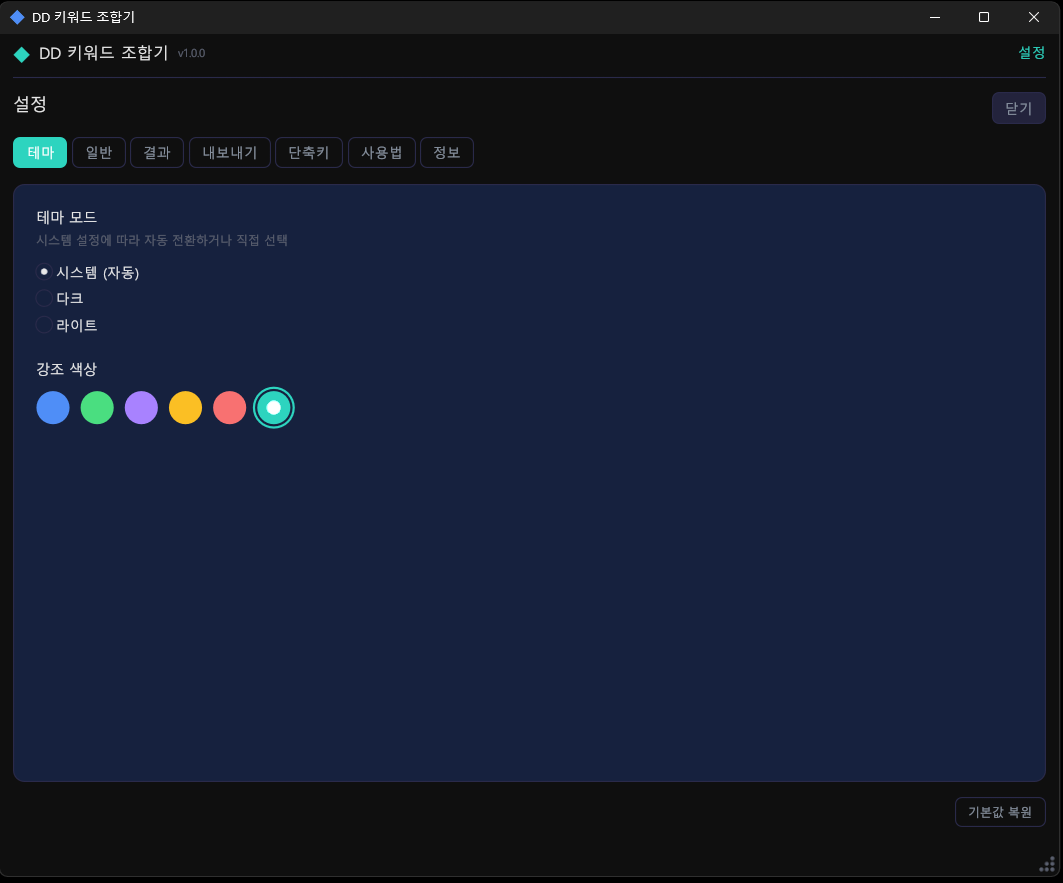This screenshot has width=1063, height=883.
Task: Click the teal diamond app logo
Action: (x=22, y=54)
